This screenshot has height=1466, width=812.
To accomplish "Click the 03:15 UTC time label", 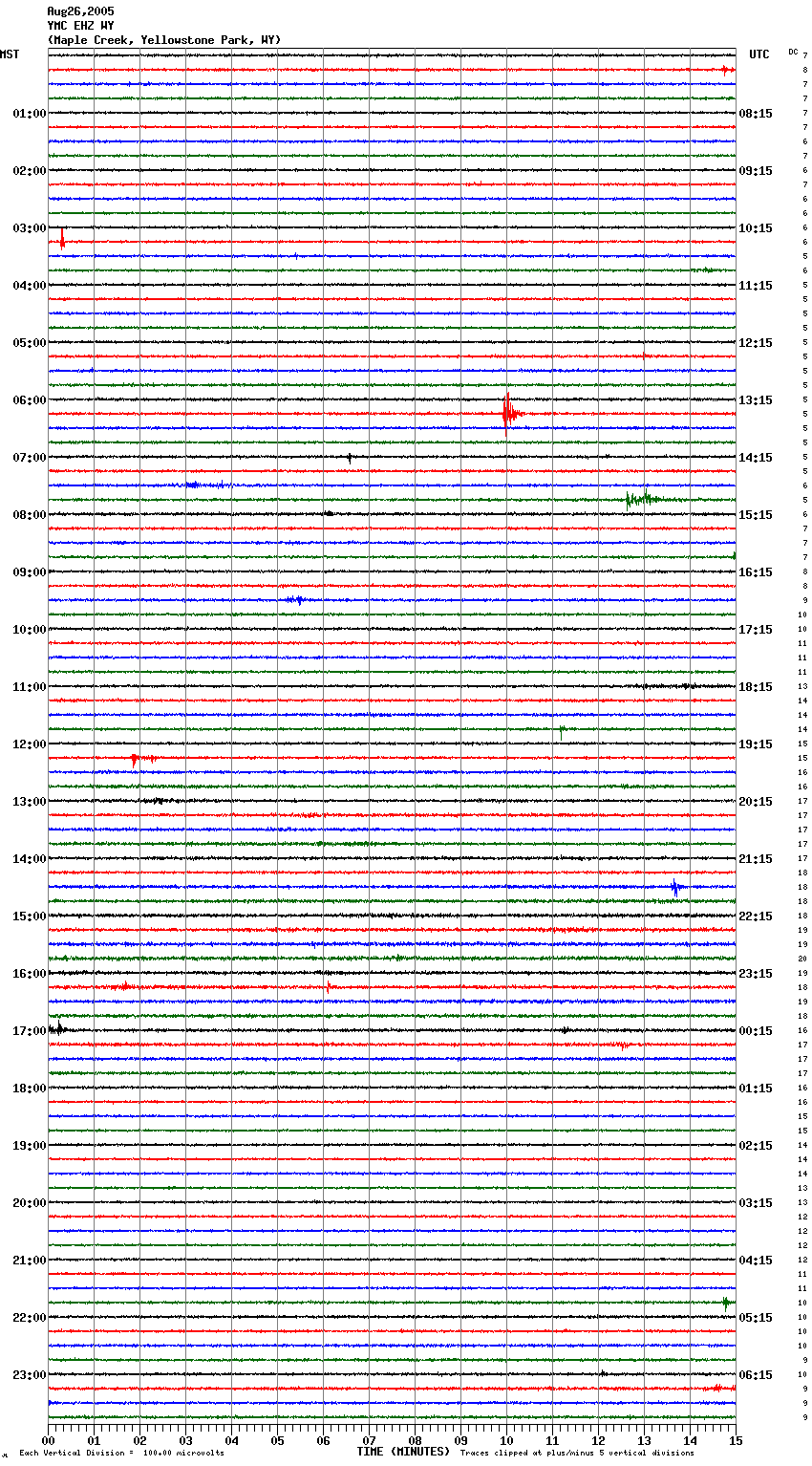I will pyautogui.click(x=756, y=1203).
